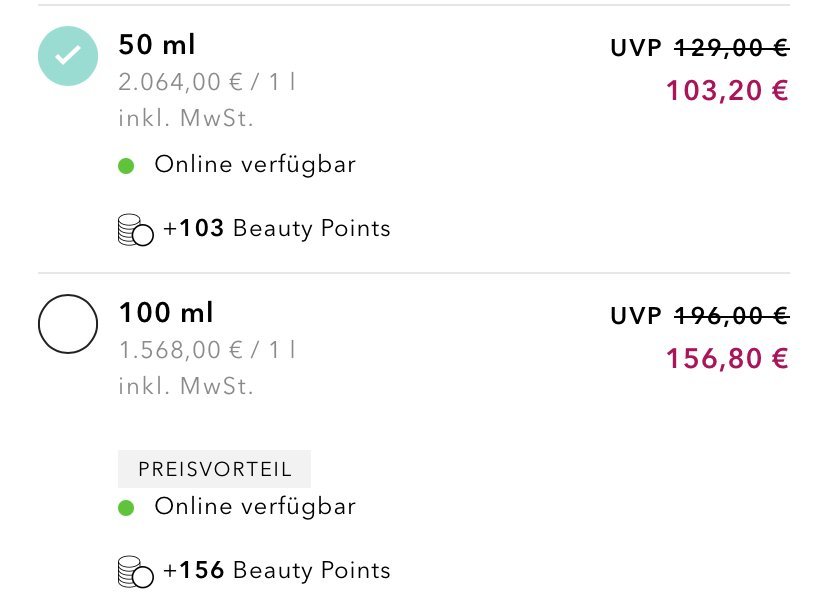Click the "50 ml" size label
The width and height of the screenshot is (824, 607).
tap(157, 45)
